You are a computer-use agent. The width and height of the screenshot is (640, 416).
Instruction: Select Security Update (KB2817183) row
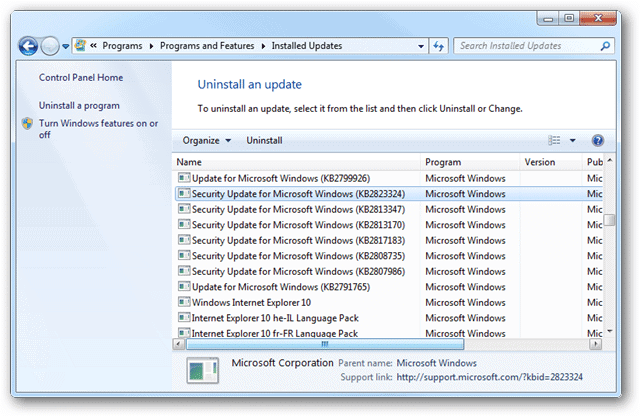pyautogui.click(x=389, y=240)
